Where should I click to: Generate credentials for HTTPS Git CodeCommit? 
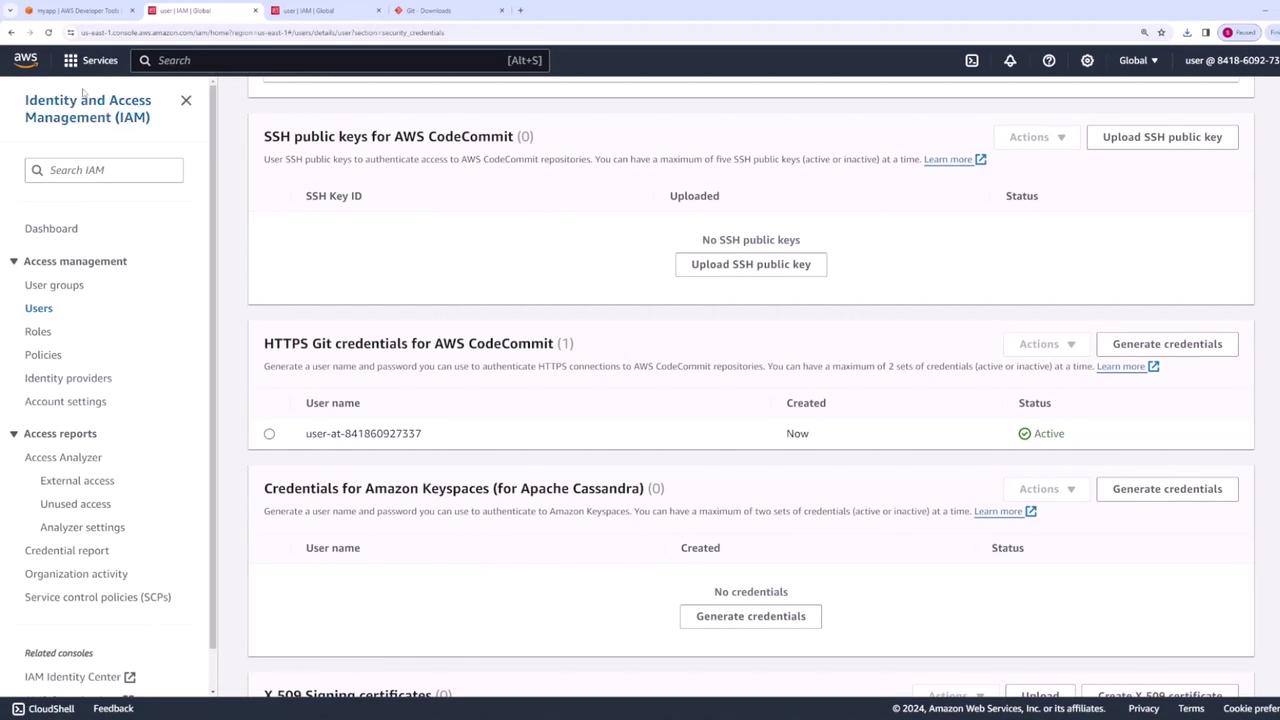[x=1167, y=344]
